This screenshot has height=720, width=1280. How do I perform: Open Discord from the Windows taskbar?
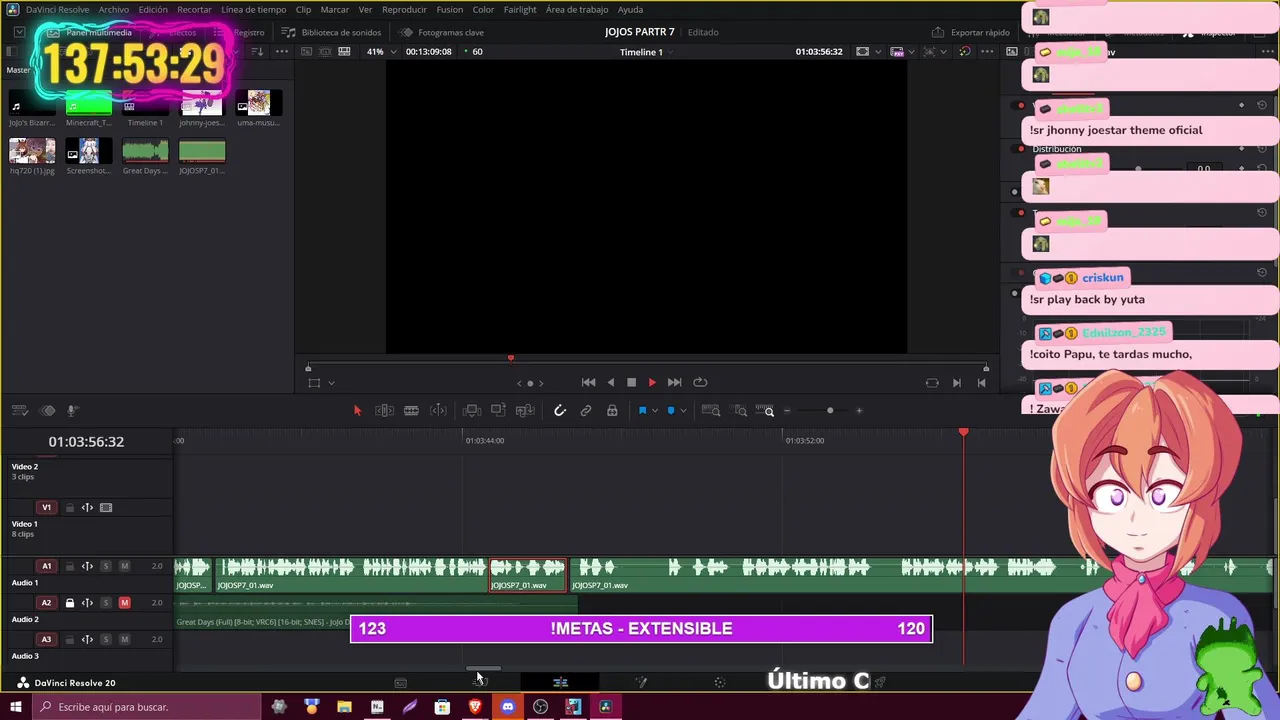(x=508, y=707)
